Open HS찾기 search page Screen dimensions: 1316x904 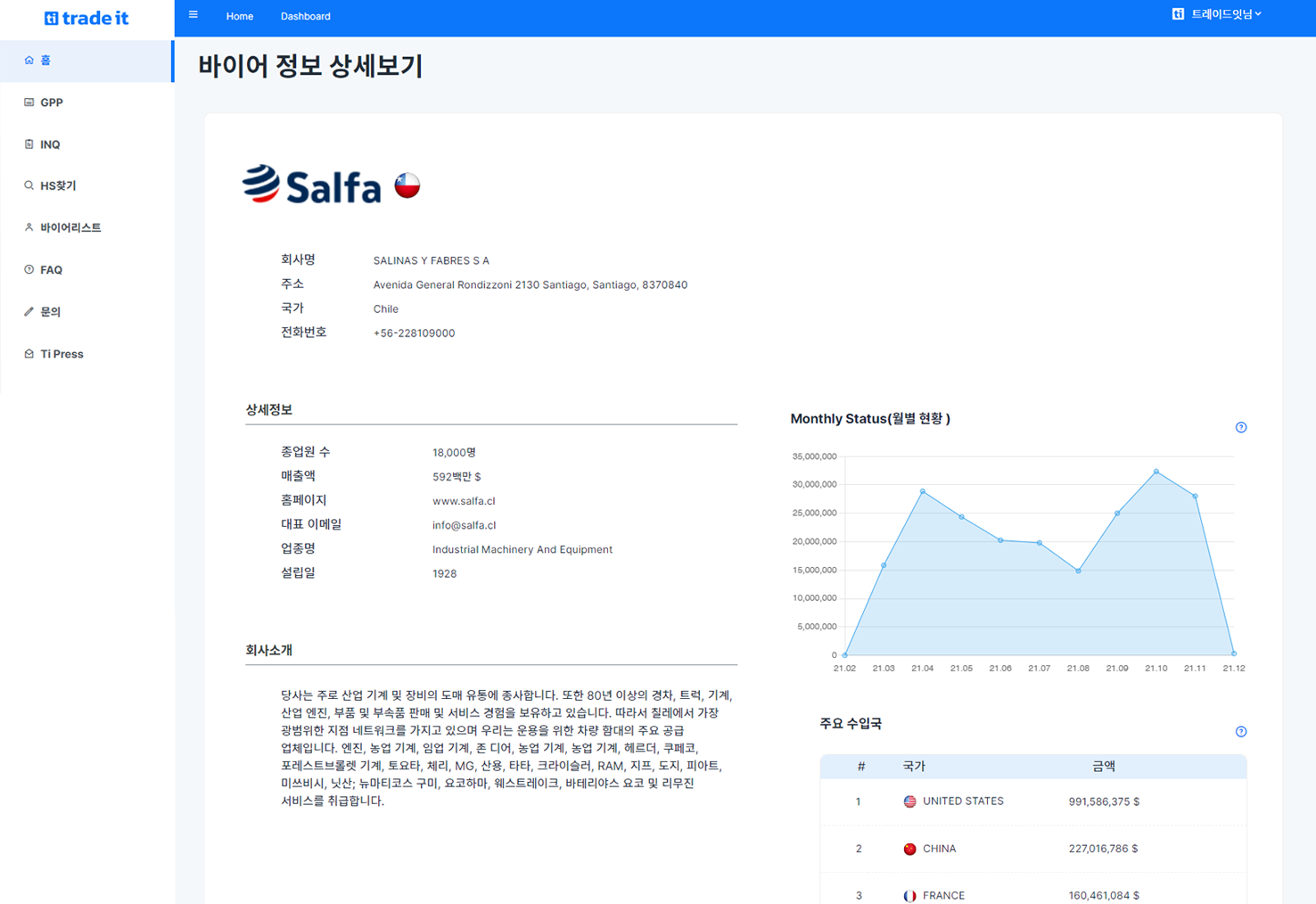[58, 186]
